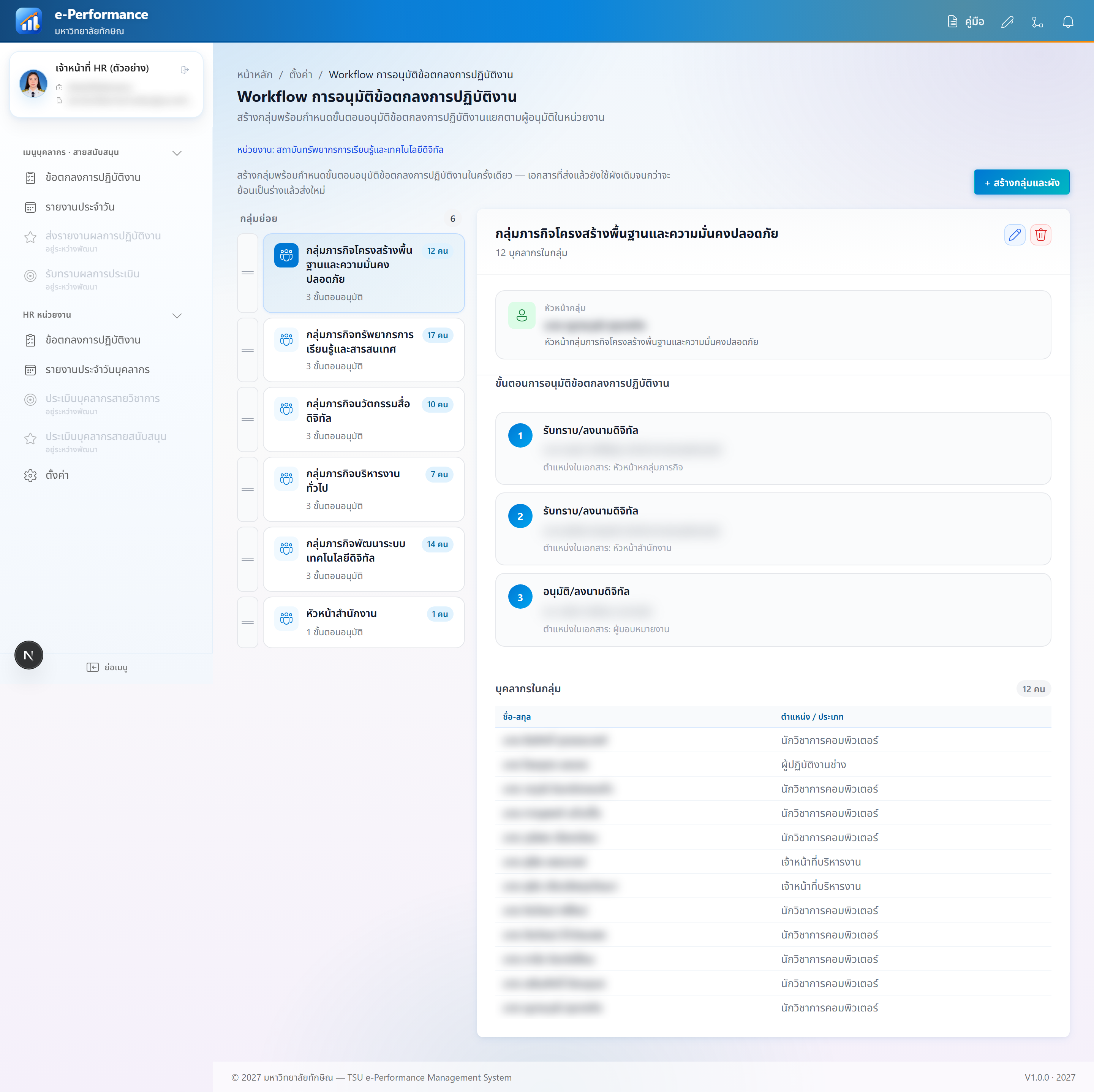The width and height of the screenshot is (1094, 1092).
Task: Click the logout icon in the profile card
Action: (x=185, y=70)
